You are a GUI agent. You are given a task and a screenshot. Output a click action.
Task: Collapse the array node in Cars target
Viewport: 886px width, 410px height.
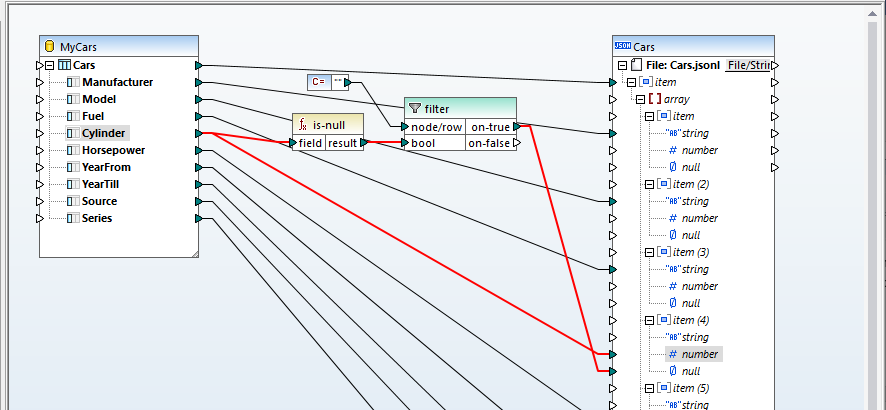(640, 99)
